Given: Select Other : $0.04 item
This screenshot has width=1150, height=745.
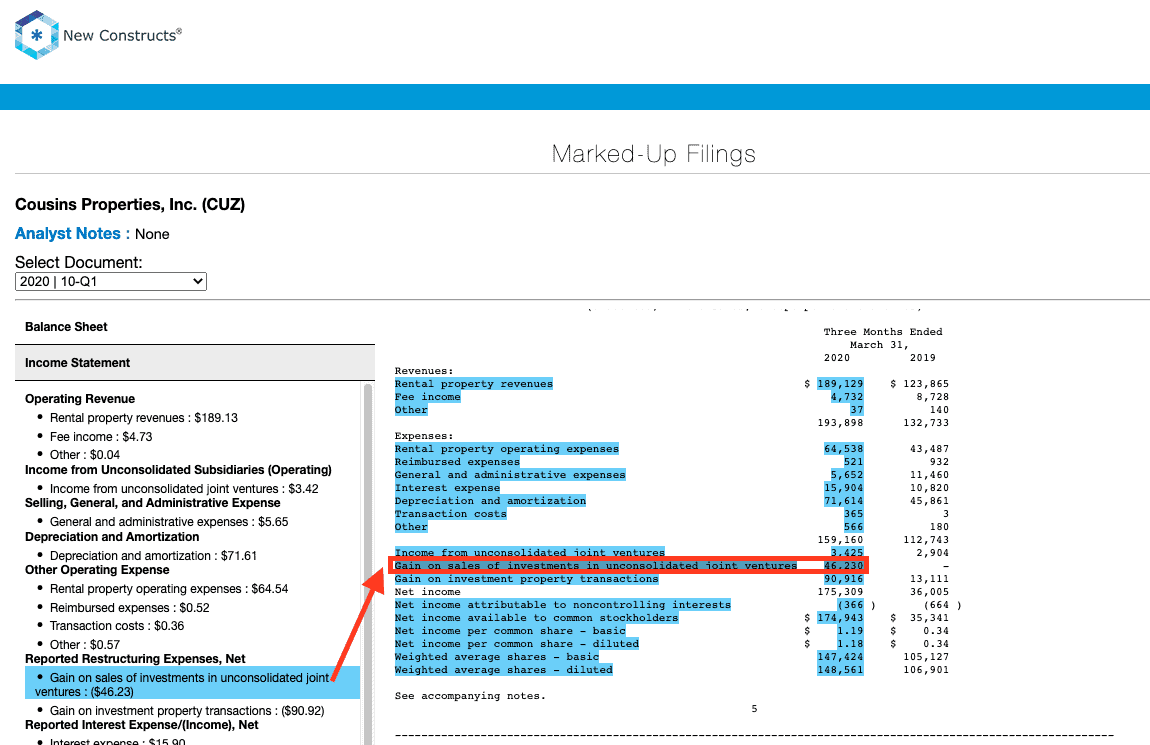Looking at the screenshot, I should [x=85, y=455].
